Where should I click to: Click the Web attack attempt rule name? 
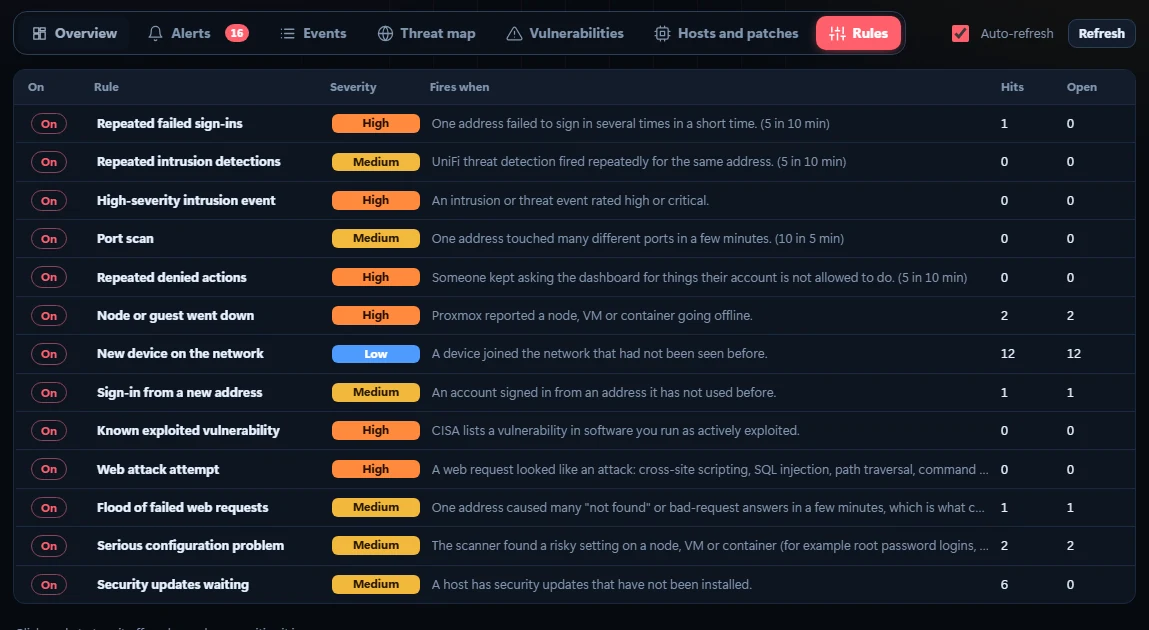tap(158, 470)
